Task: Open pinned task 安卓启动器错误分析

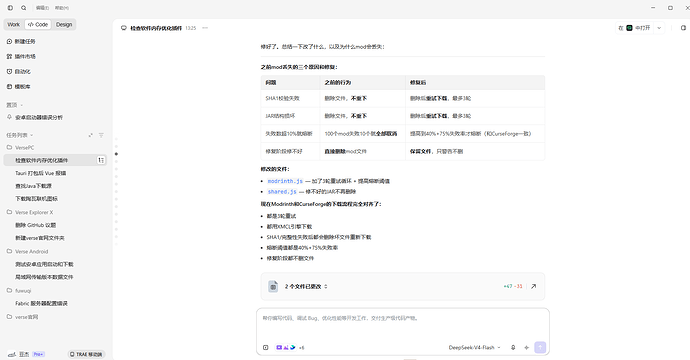Action: coord(39,118)
